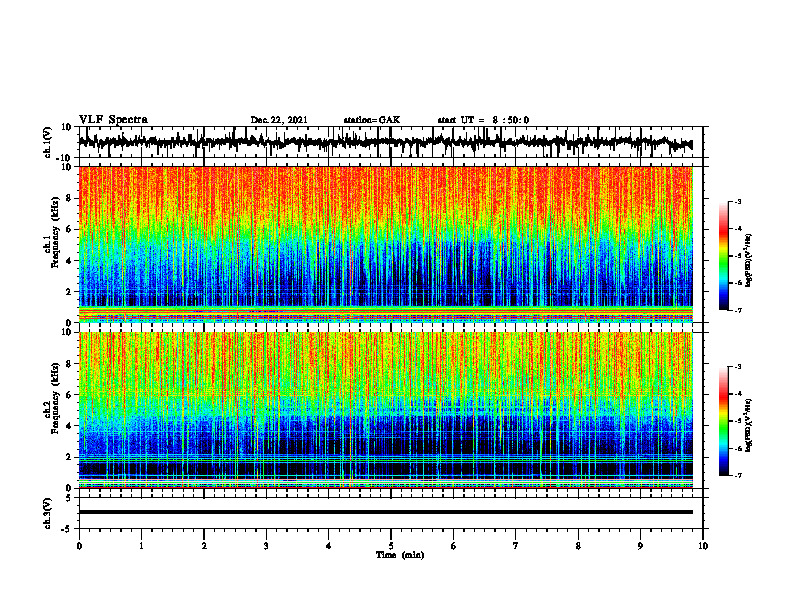Click the "-7" label on ch.2 color bar
This screenshot has width=792, height=612.
[x=738, y=476]
